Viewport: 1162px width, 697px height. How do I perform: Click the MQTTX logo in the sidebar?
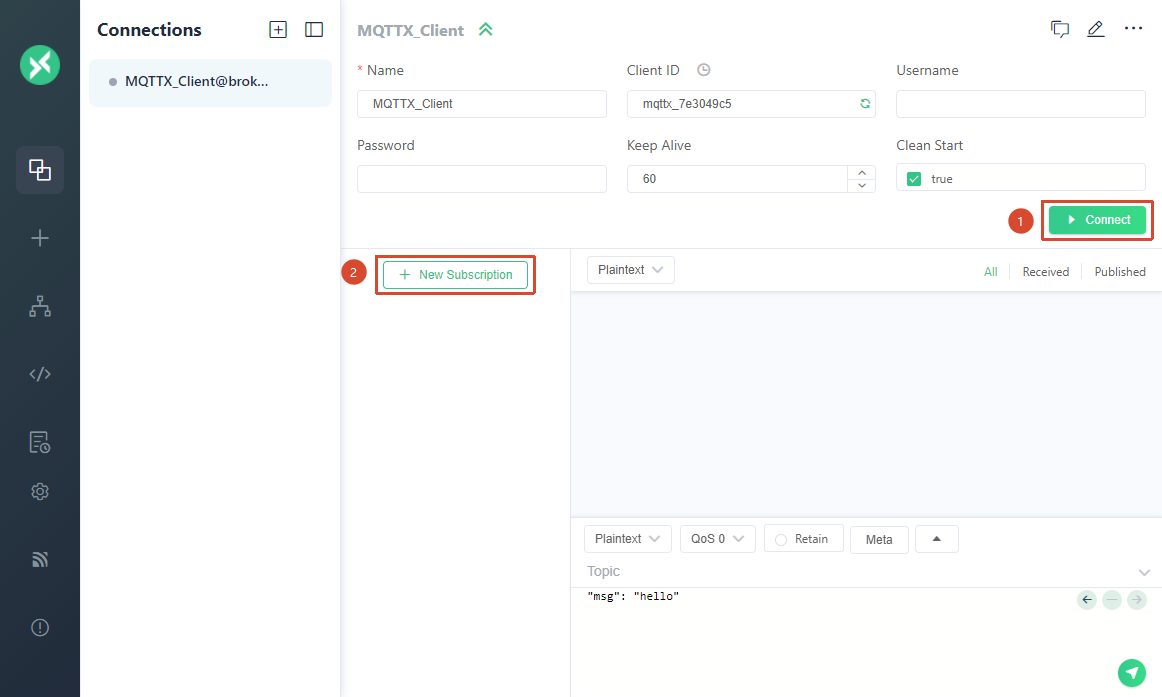[40, 64]
